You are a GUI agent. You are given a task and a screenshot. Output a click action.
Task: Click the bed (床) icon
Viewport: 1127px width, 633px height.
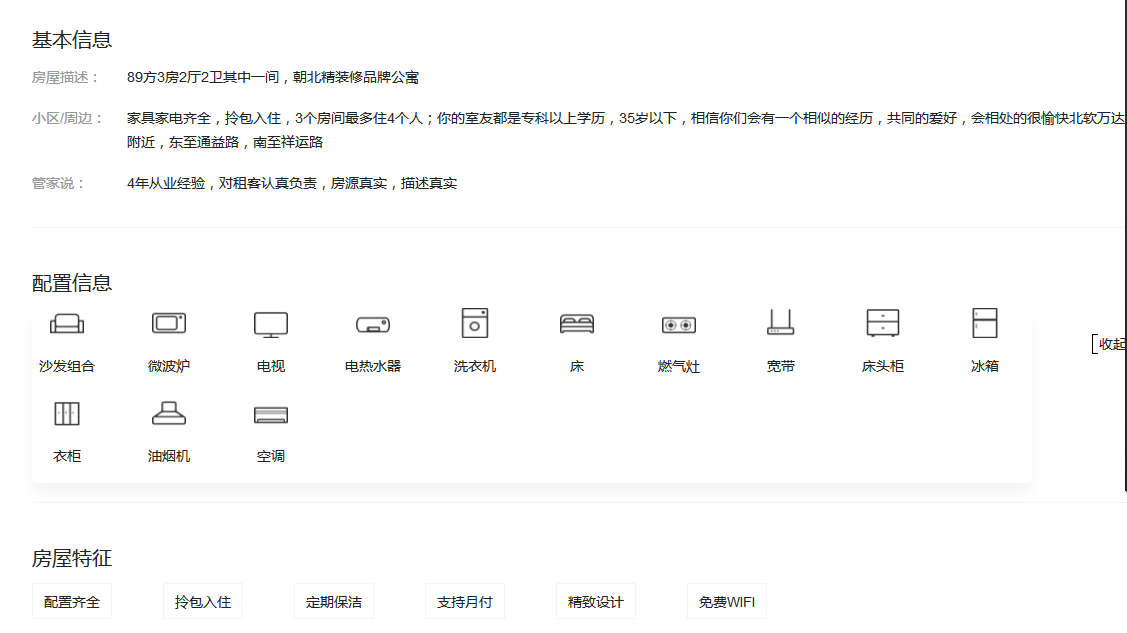tap(577, 324)
